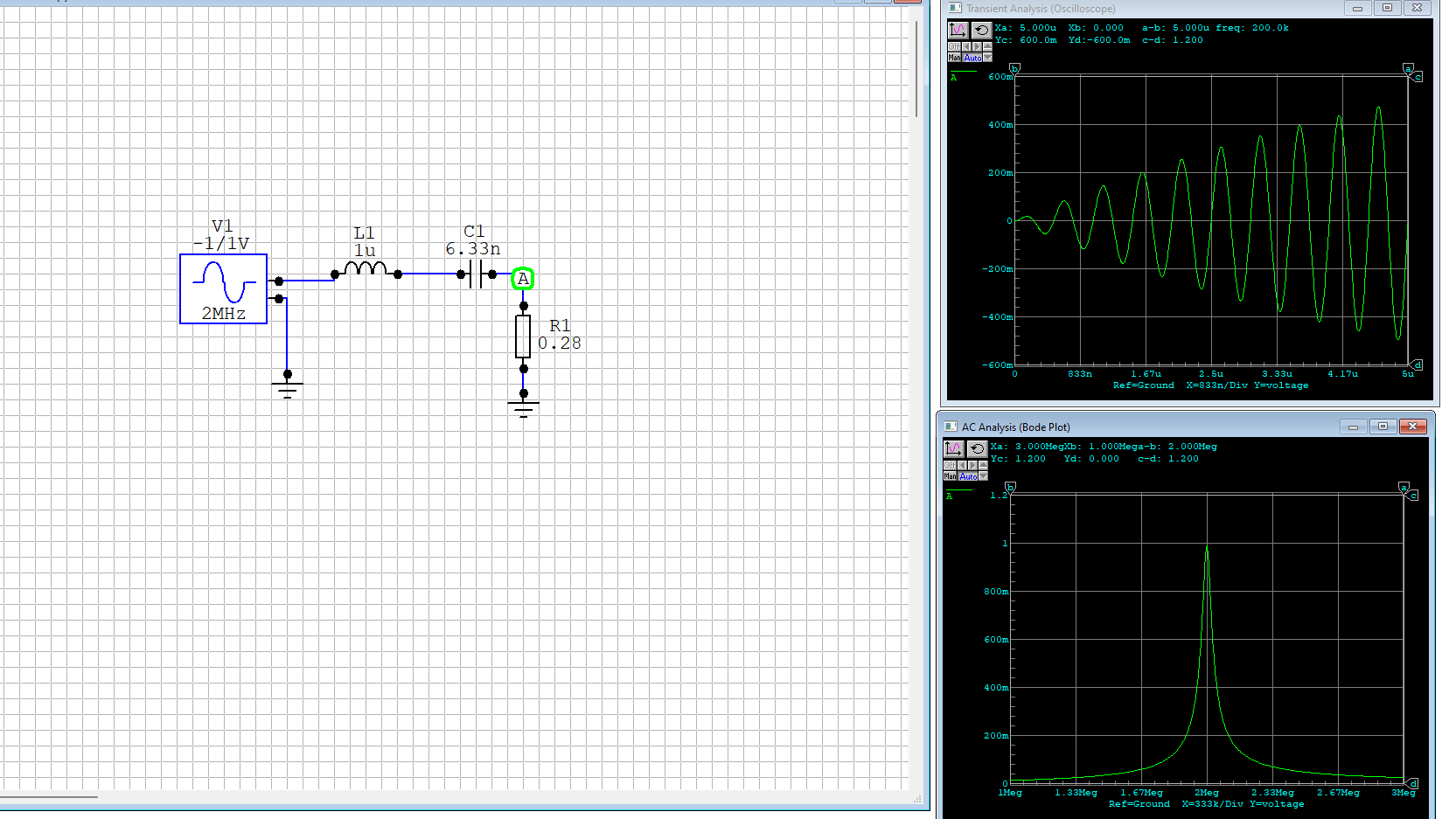Select cursor marker a on the Bode plot
The width and height of the screenshot is (1456, 819).
click(x=1404, y=487)
